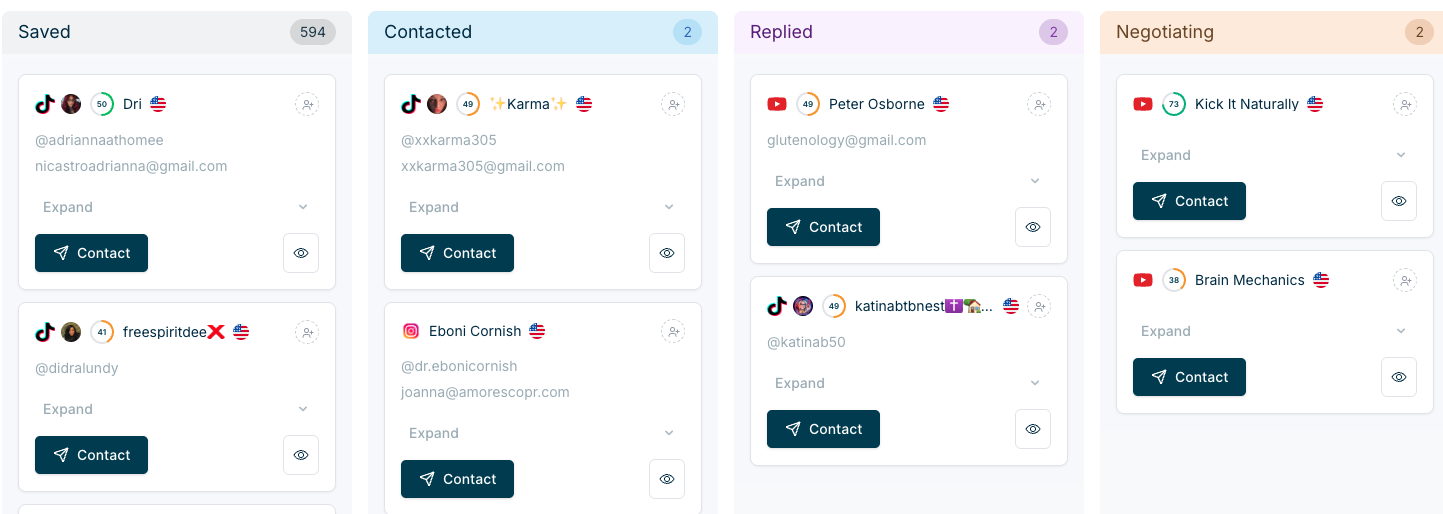The height and width of the screenshot is (514, 1443).
Task: Click the Instagram icon on Eboni Cornish card
Action: pyautogui.click(x=411, y=331)
